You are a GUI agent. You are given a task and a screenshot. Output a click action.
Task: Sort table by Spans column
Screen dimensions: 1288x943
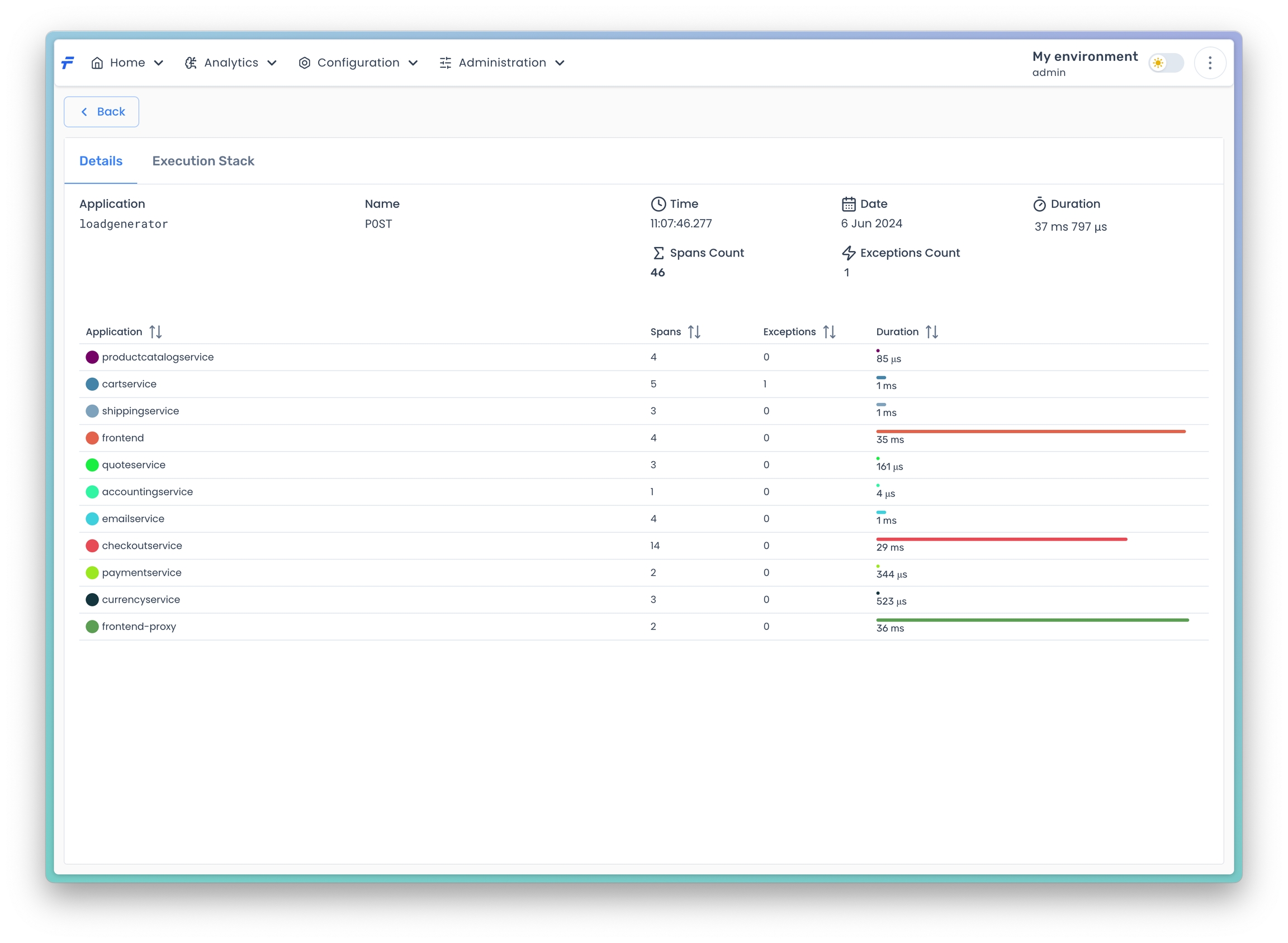click(x=694, y=331)
